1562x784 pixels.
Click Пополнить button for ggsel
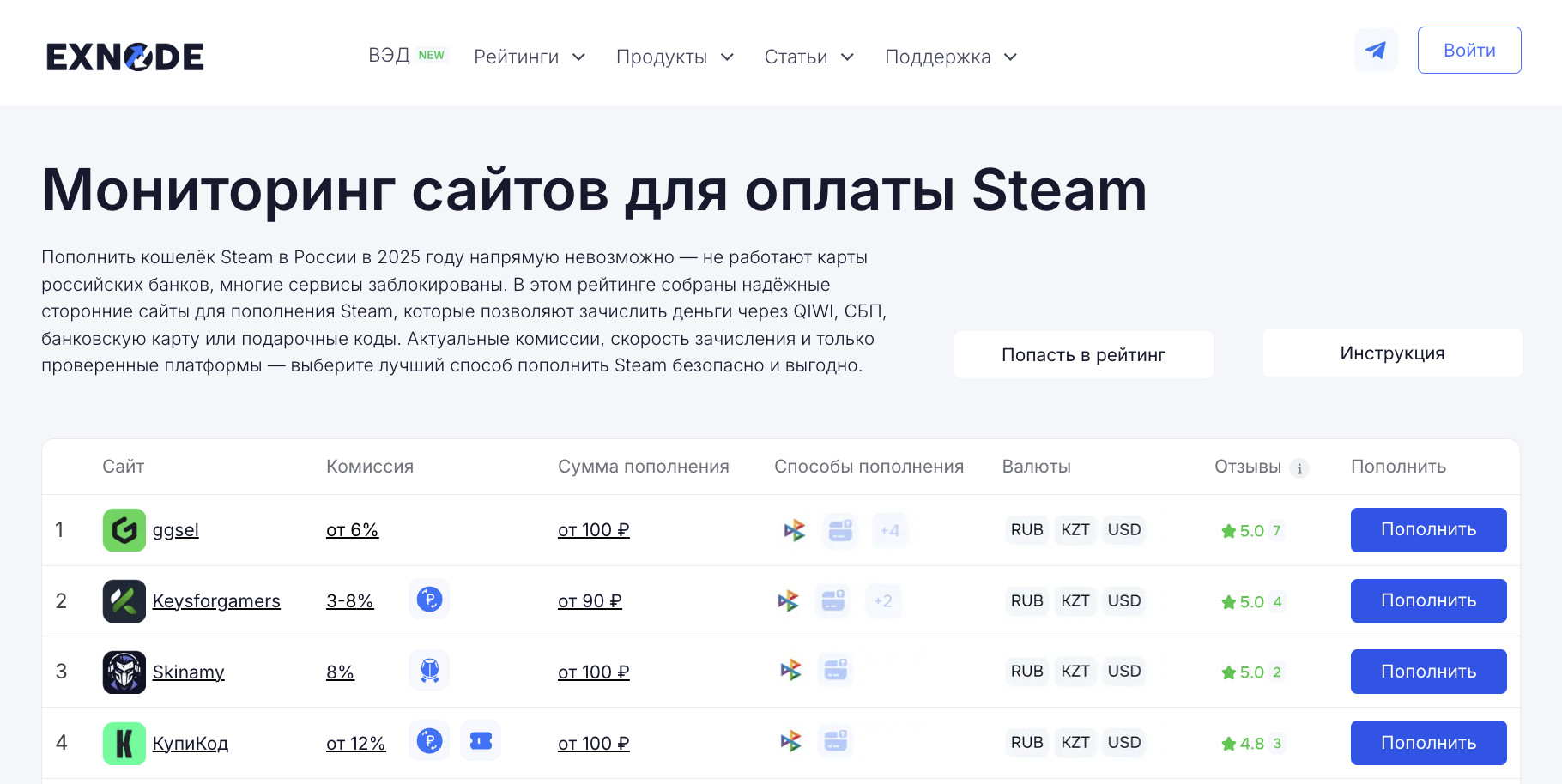[x=1429, y=530]
